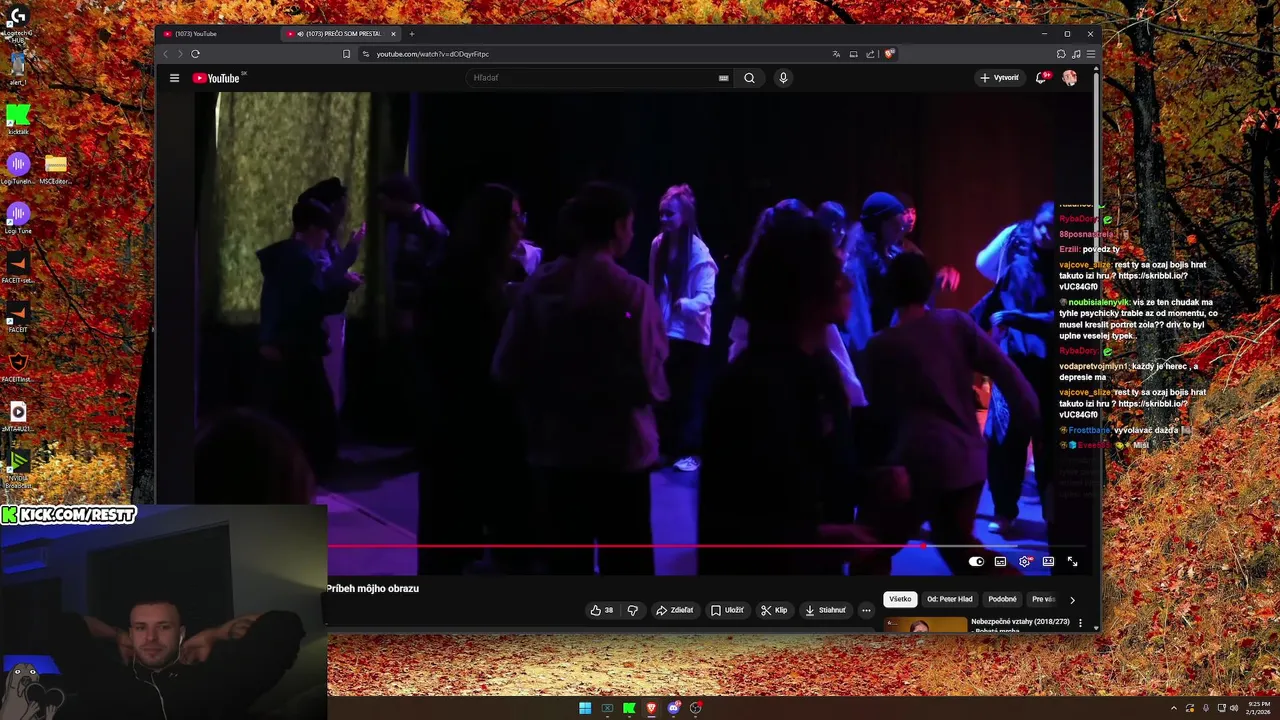Click the YouTube logo
This screenshot has height=720, width=1280.
pyautogui.click(x=217, y=78)
